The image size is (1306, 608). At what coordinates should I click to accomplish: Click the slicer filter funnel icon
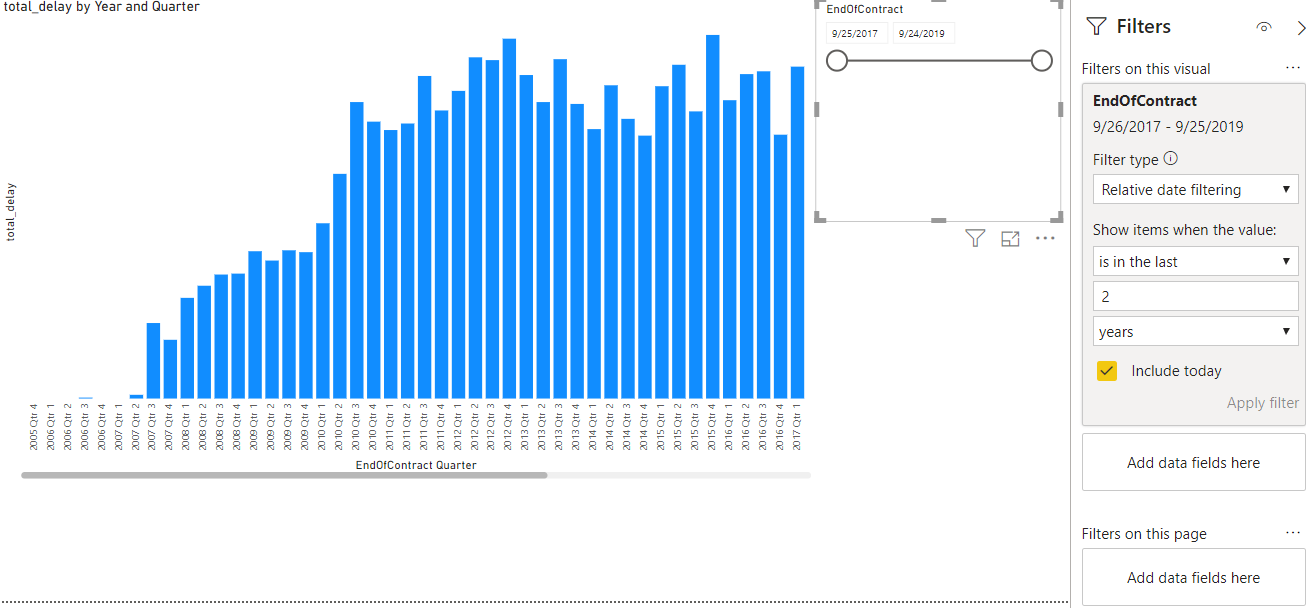click(975, 238)
